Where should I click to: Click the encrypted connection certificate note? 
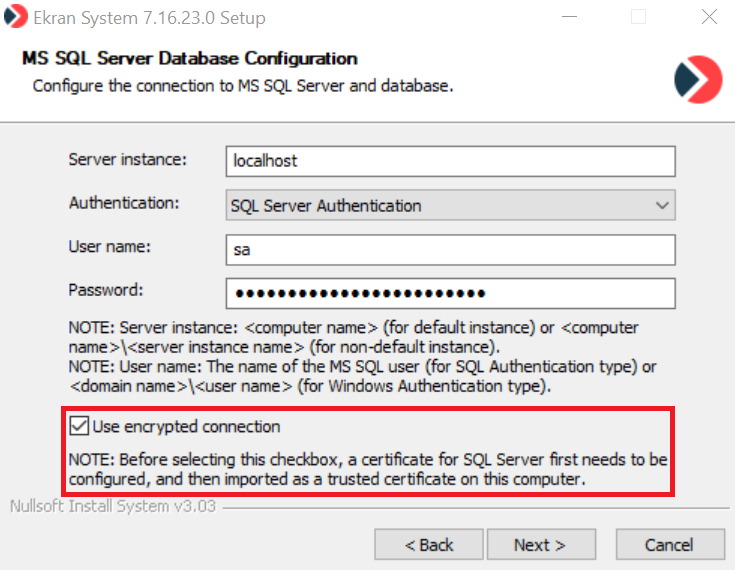[367, 470]
